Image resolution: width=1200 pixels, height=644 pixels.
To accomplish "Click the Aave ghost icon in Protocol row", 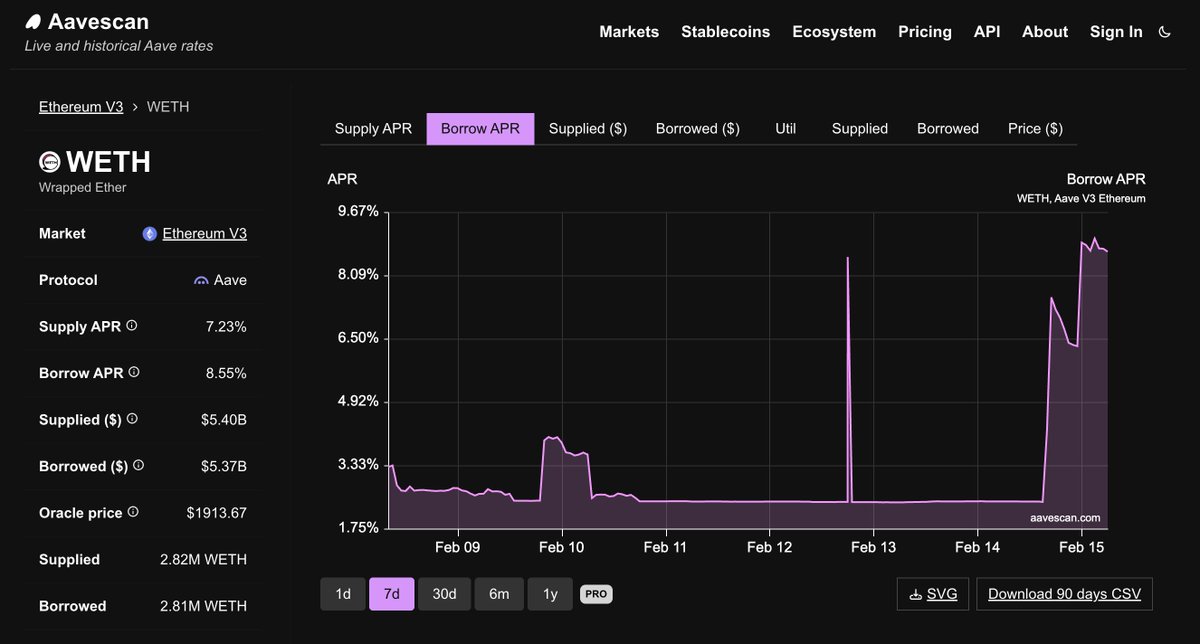I will pos(201,281).
